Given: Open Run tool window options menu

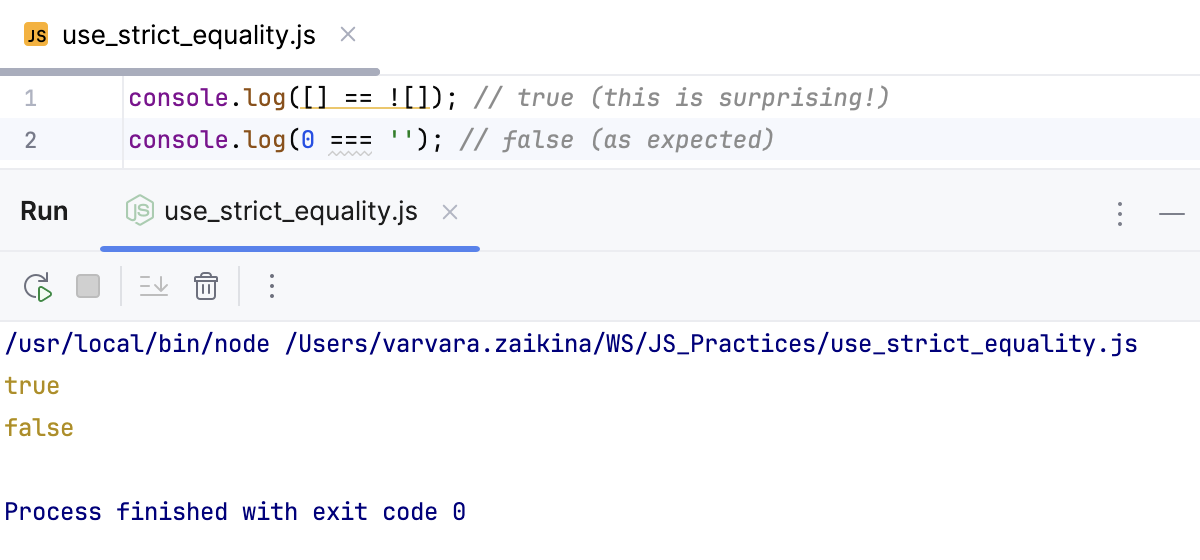Looking at the screenshot, I should 1120,213.
